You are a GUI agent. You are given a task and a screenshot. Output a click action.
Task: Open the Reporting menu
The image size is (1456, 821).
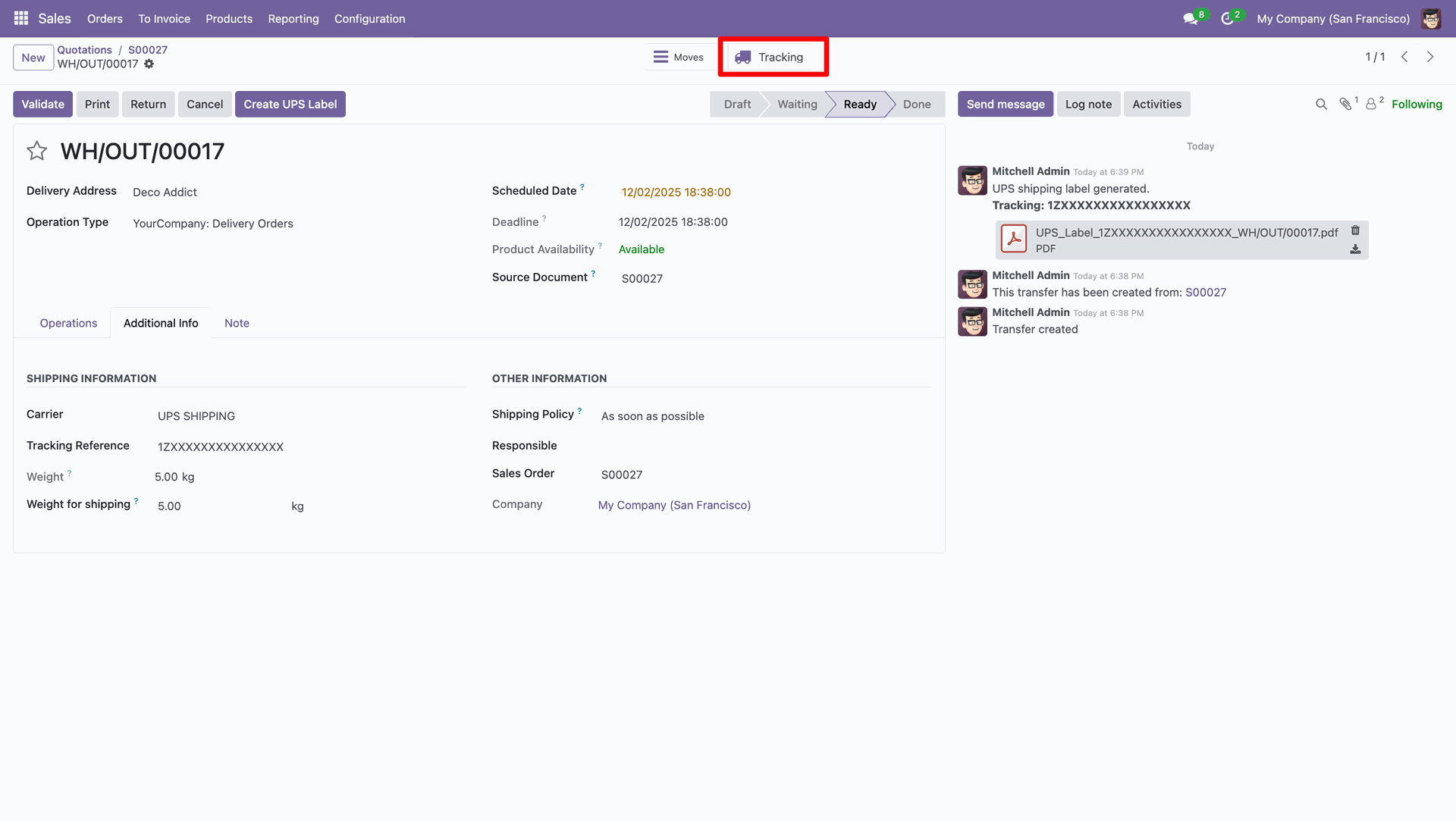293,19
